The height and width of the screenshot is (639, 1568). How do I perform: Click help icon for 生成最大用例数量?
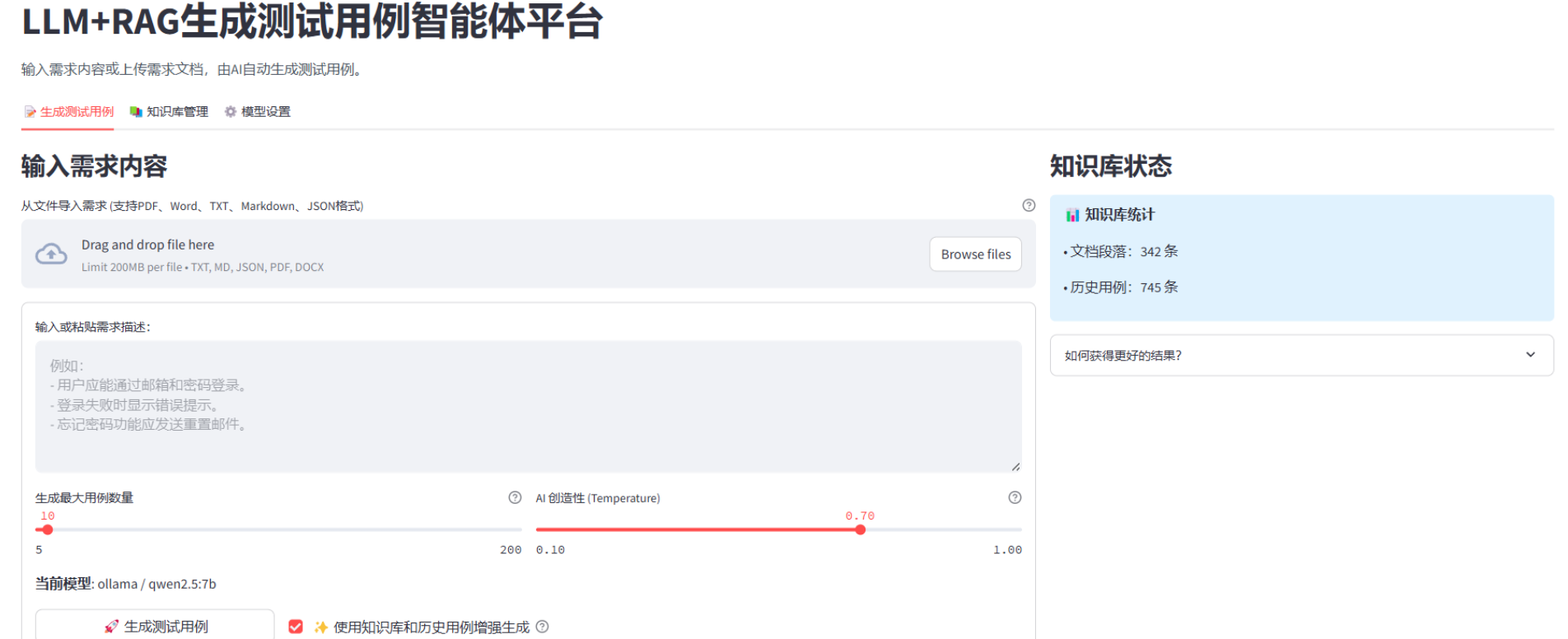515,497
